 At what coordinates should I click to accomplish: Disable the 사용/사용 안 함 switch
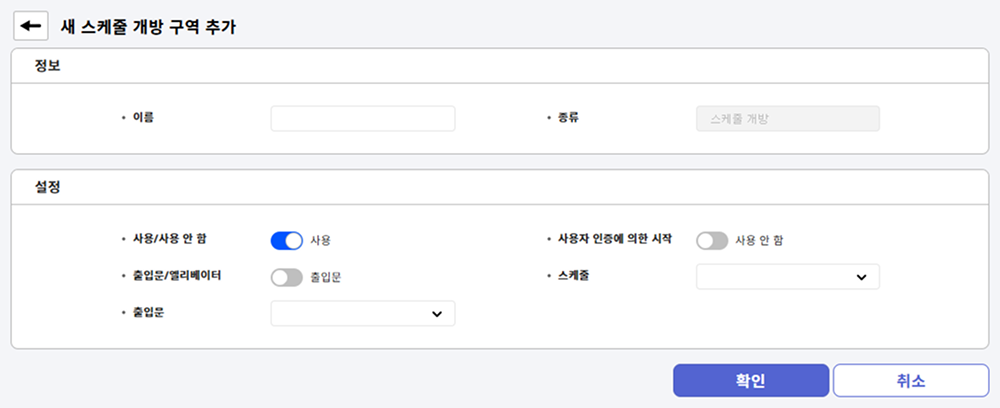286,240
